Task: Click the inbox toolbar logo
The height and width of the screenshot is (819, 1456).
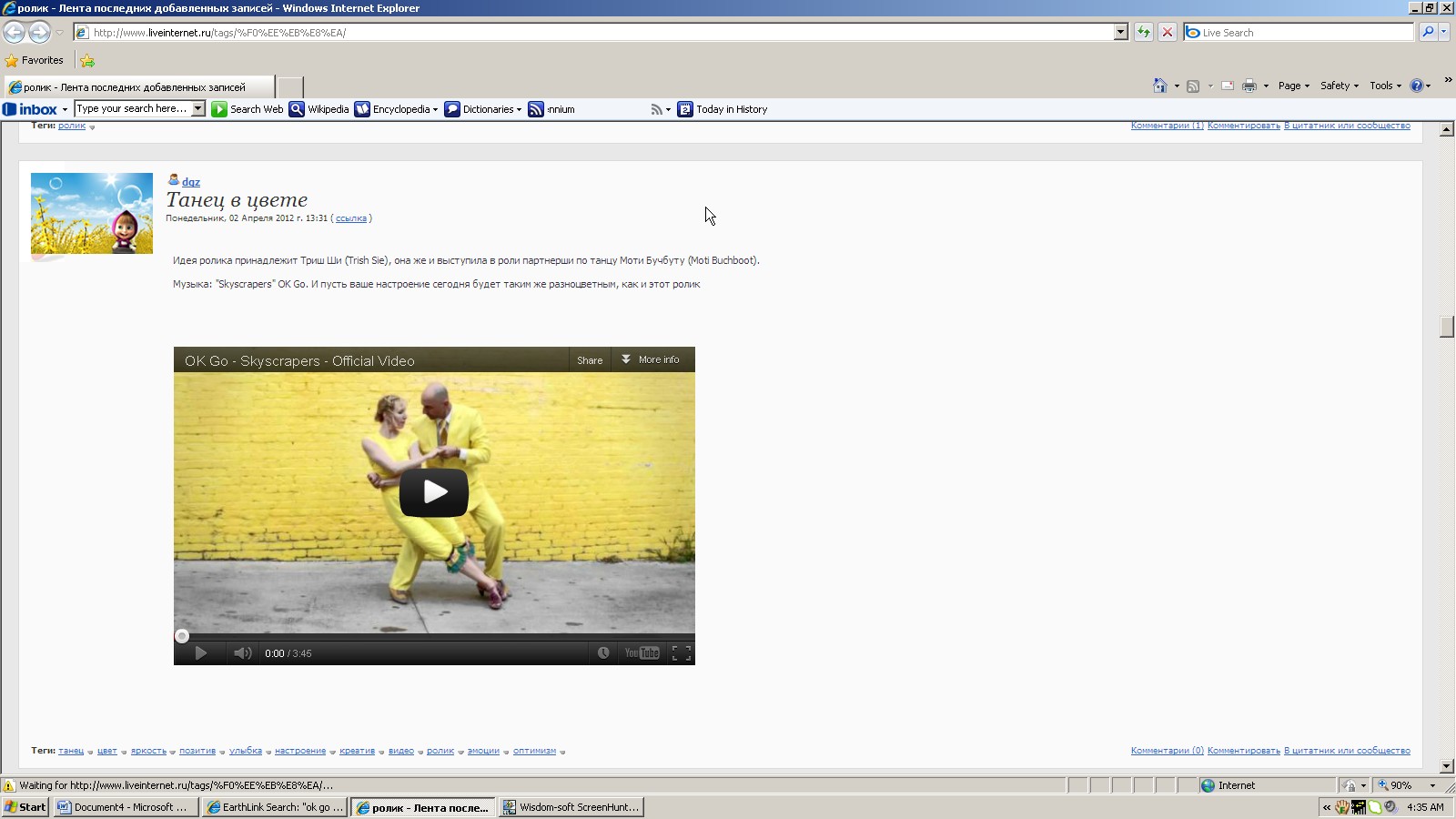Action: [x=30, y=109]
